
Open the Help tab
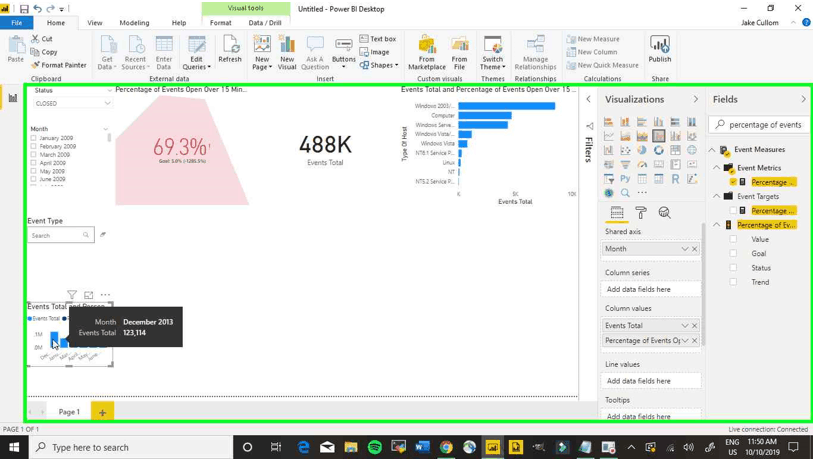tap(179, 23)
